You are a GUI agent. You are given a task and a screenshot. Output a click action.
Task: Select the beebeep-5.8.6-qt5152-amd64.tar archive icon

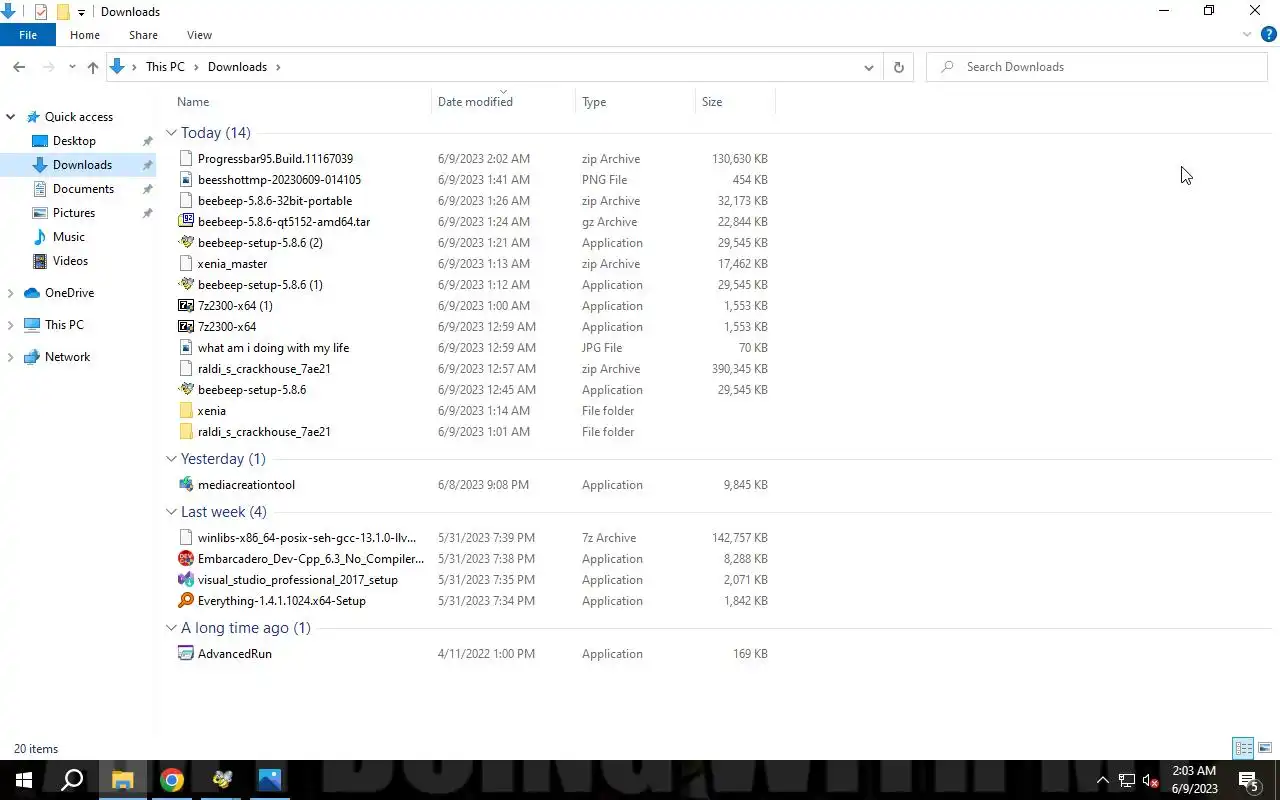(185, 222)
